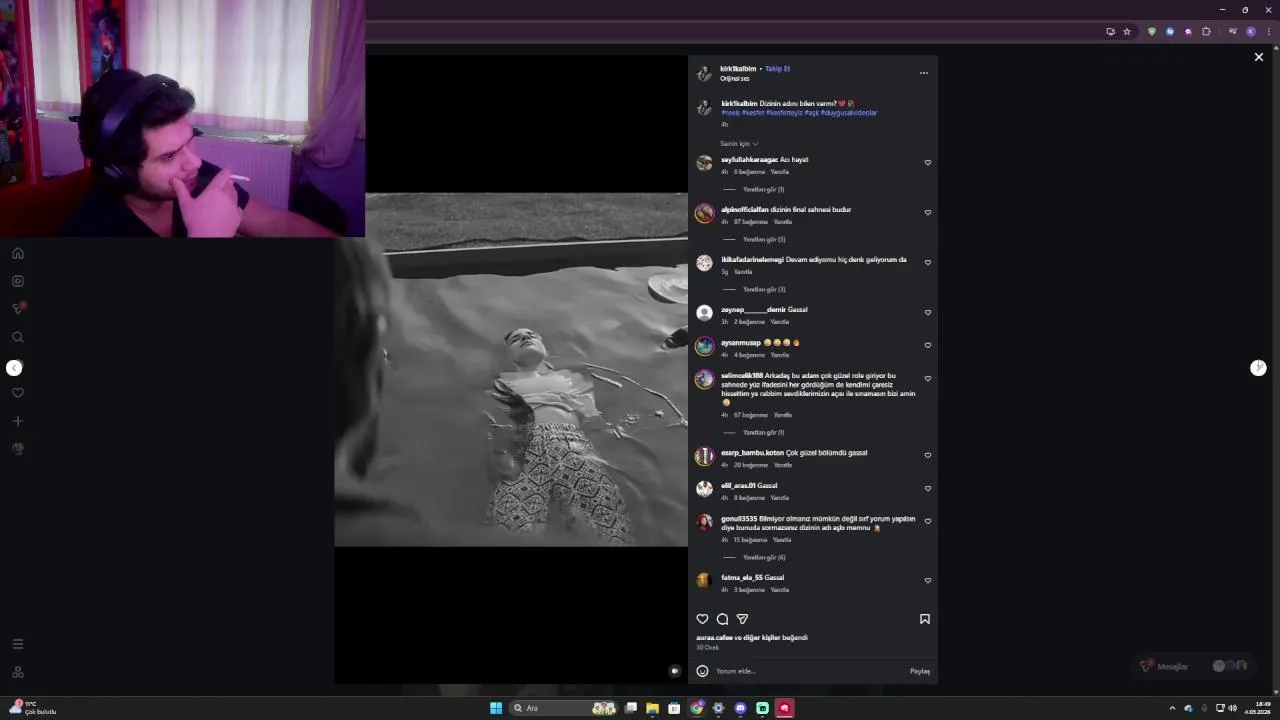Open the profile avatar in the left sidebar

17,449
